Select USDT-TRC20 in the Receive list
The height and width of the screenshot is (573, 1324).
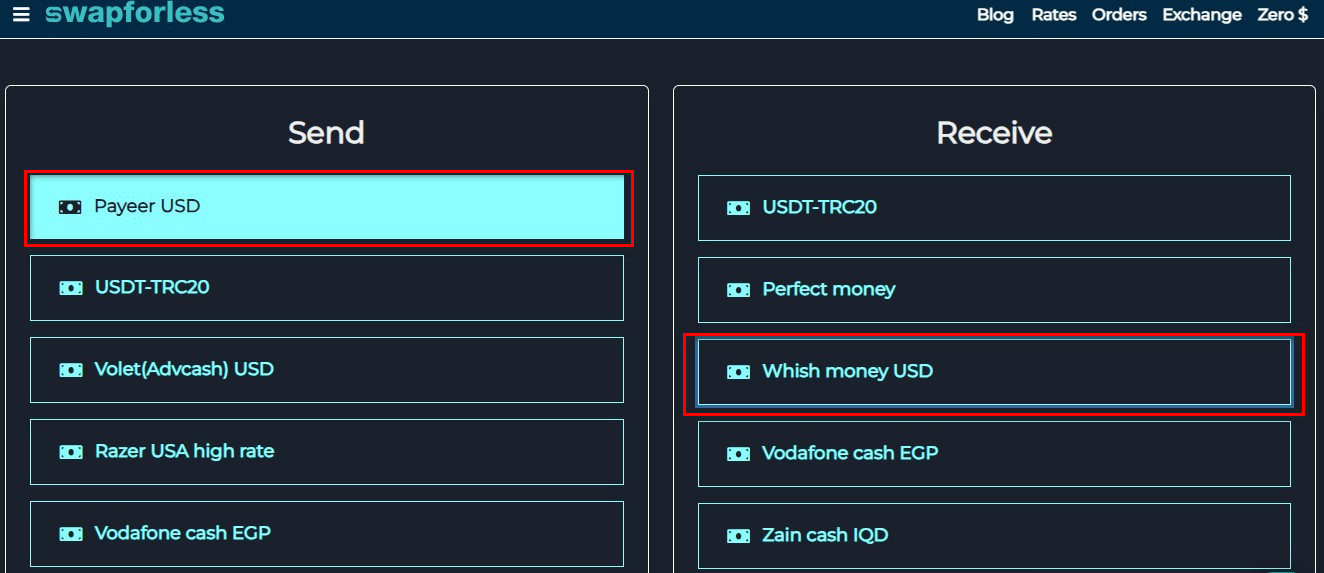coord(994,208)
